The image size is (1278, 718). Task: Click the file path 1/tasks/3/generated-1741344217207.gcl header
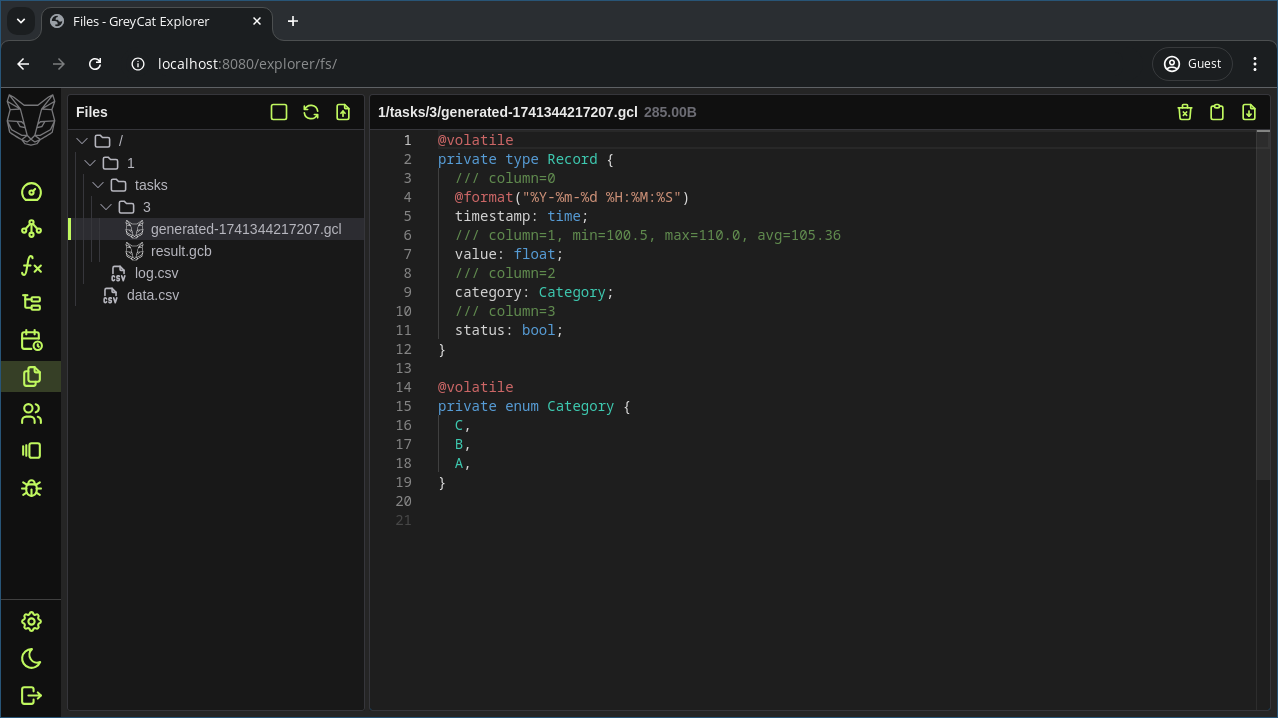point(508,112)
